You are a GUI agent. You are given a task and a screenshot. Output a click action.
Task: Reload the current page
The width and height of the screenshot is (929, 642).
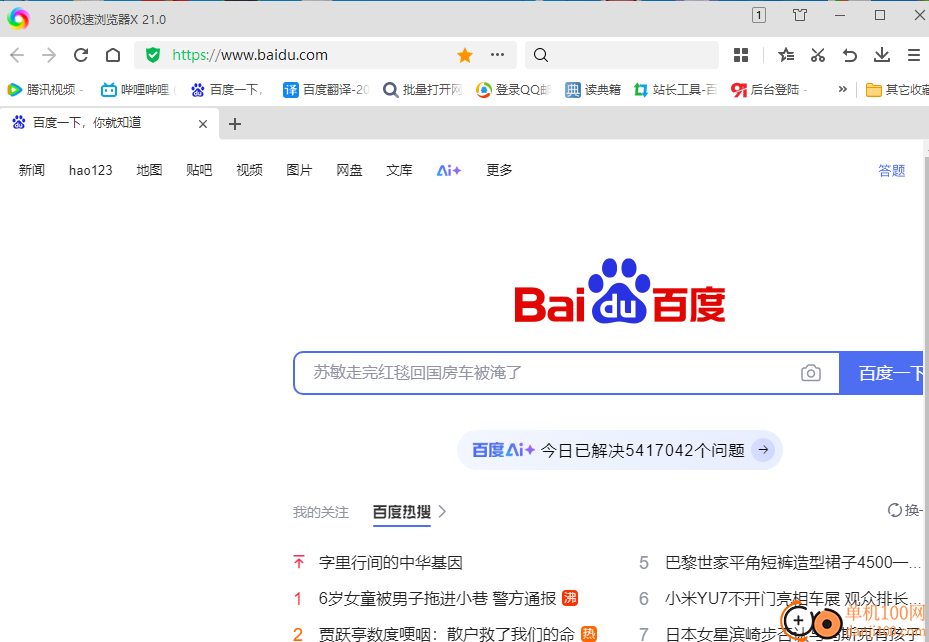point(81,55)
